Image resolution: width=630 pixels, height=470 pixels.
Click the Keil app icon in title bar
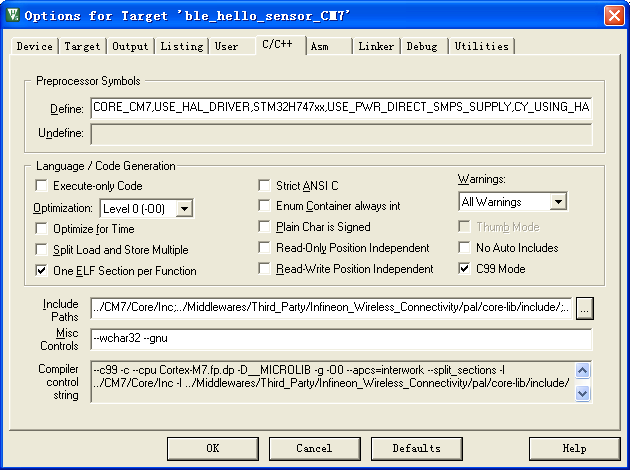point(13,15)
